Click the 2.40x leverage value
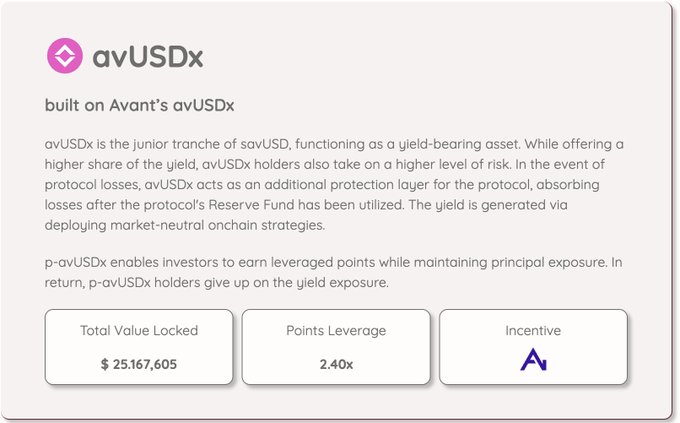This screenshot has height=423, width=680. click(336, 364)
